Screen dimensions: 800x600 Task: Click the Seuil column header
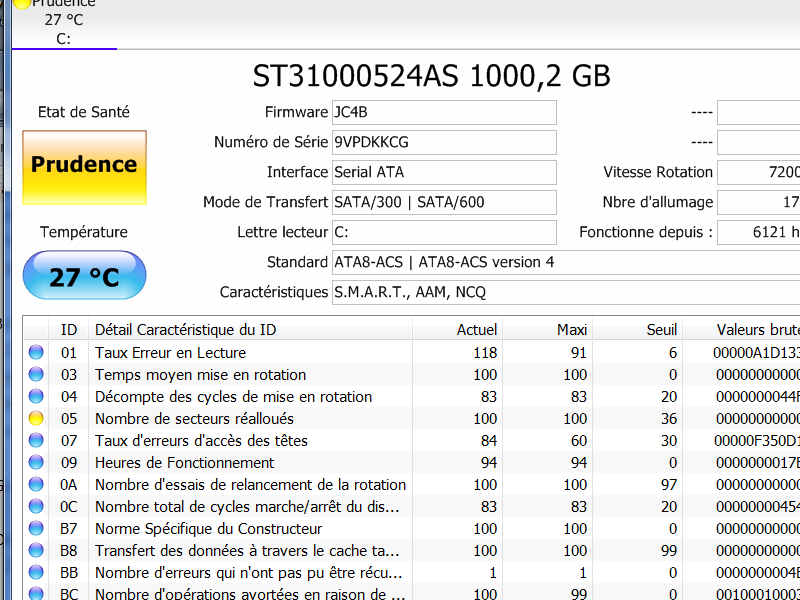coord(638,330)
